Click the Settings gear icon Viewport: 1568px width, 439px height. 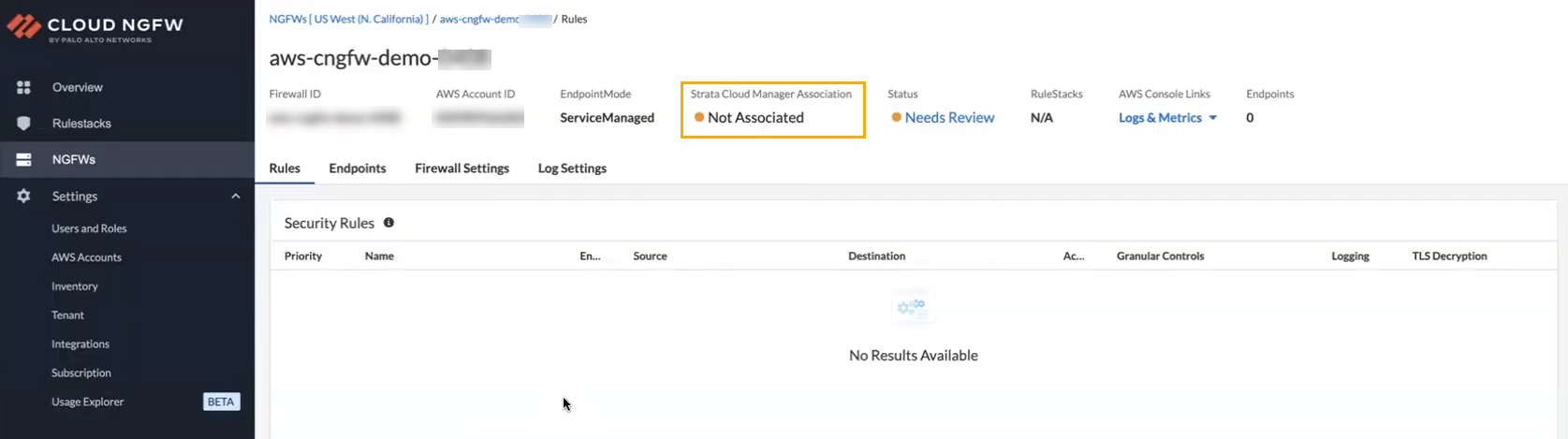(24, 197)
